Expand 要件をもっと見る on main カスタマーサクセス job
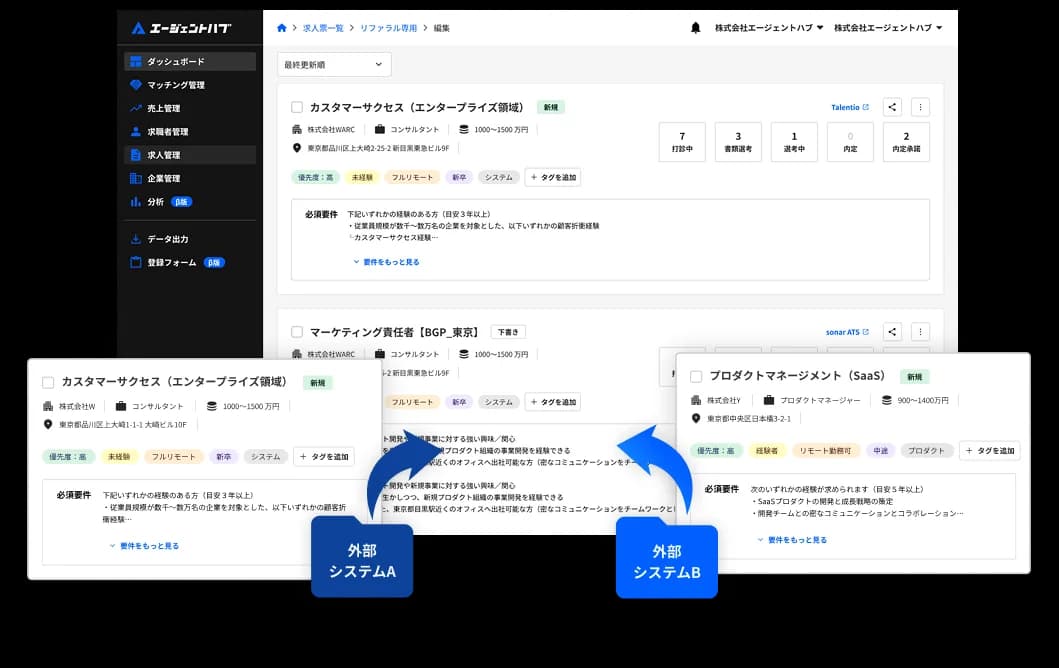 [386, 262]
